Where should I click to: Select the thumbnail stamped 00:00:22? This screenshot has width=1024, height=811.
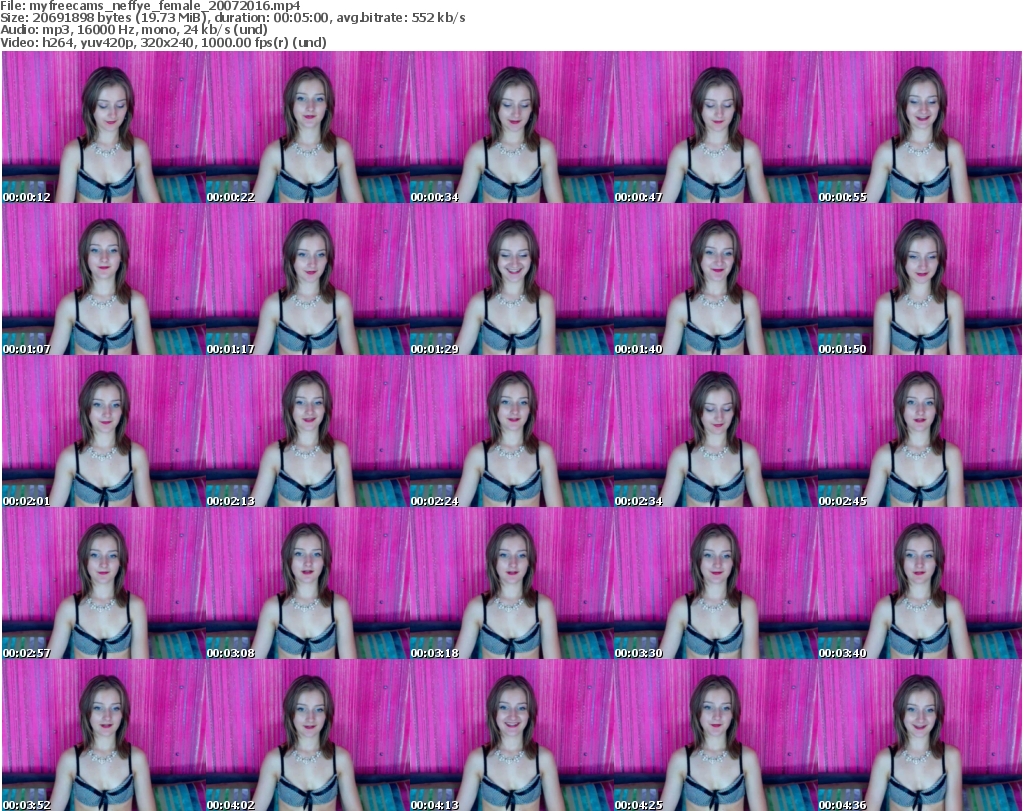pos(308,127)
